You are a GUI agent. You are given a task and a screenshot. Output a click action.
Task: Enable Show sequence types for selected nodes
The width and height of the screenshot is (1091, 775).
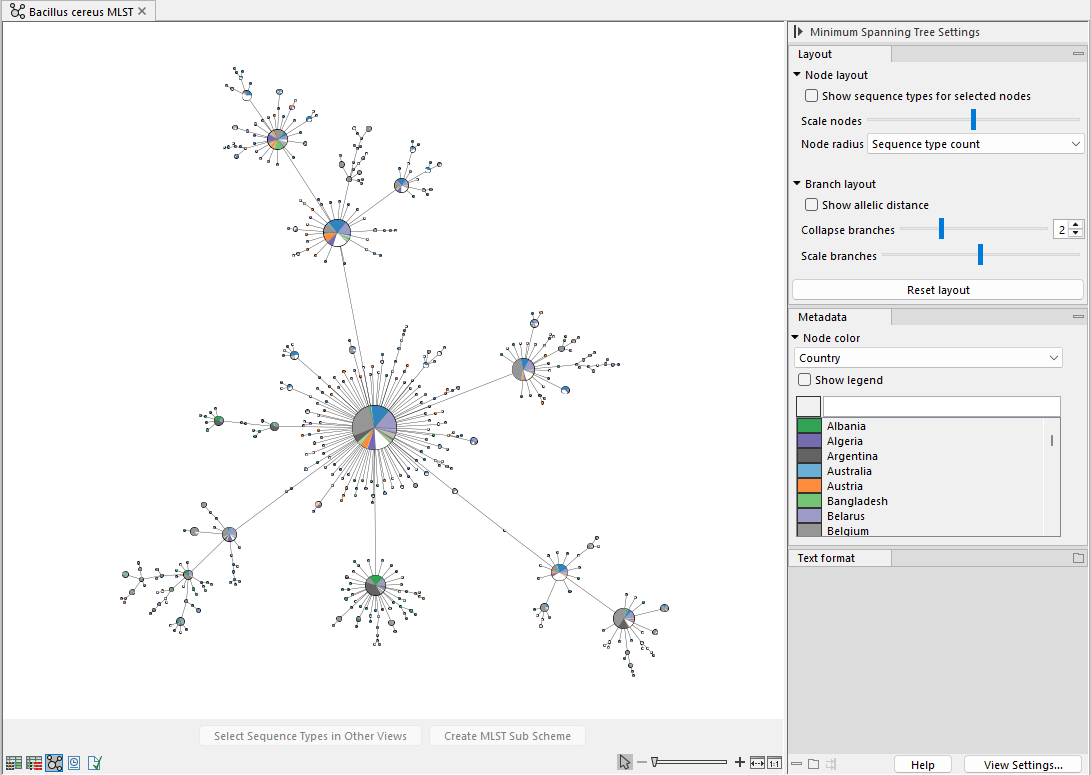coord(812,97)
